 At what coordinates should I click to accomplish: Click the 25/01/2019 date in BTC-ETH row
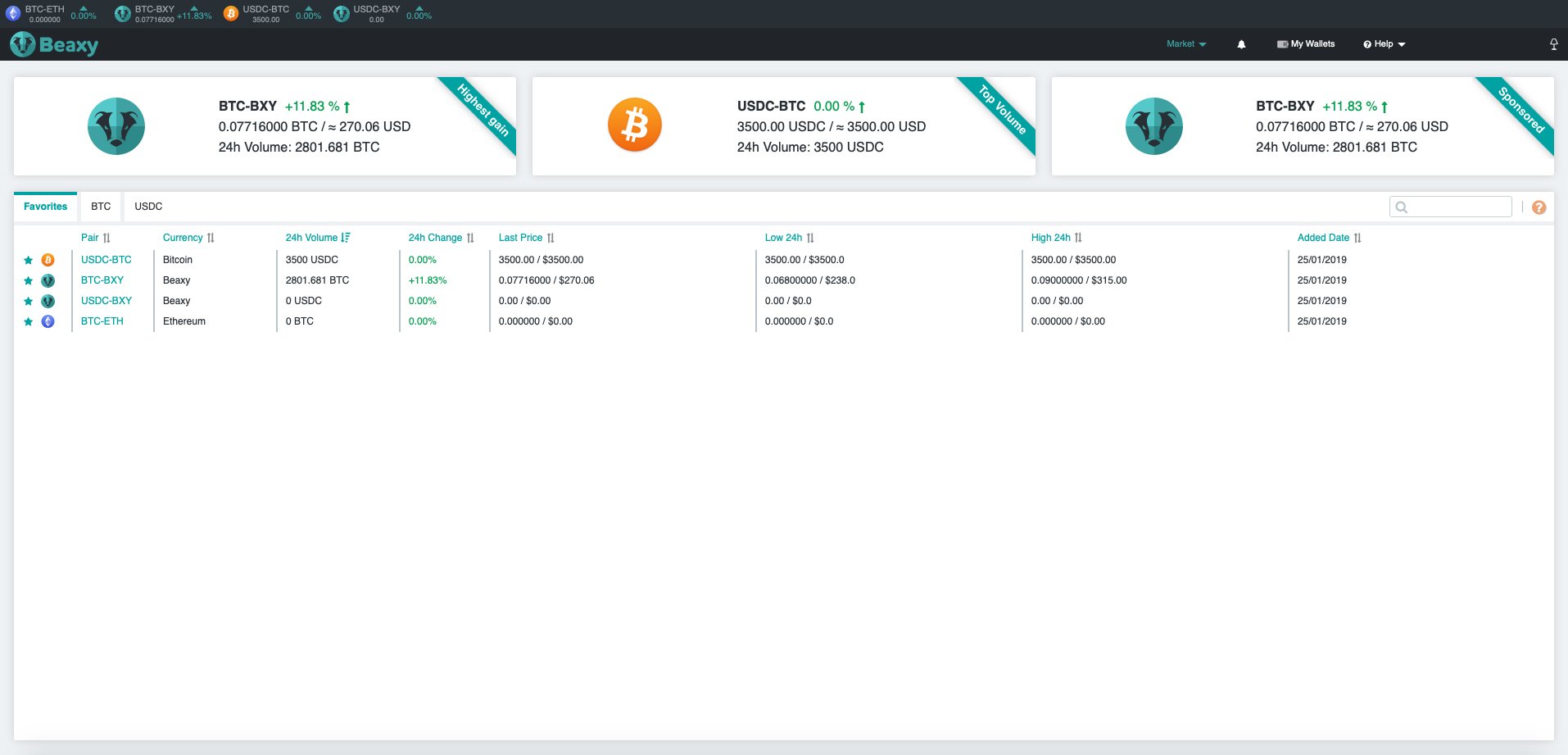(1322, 321)
